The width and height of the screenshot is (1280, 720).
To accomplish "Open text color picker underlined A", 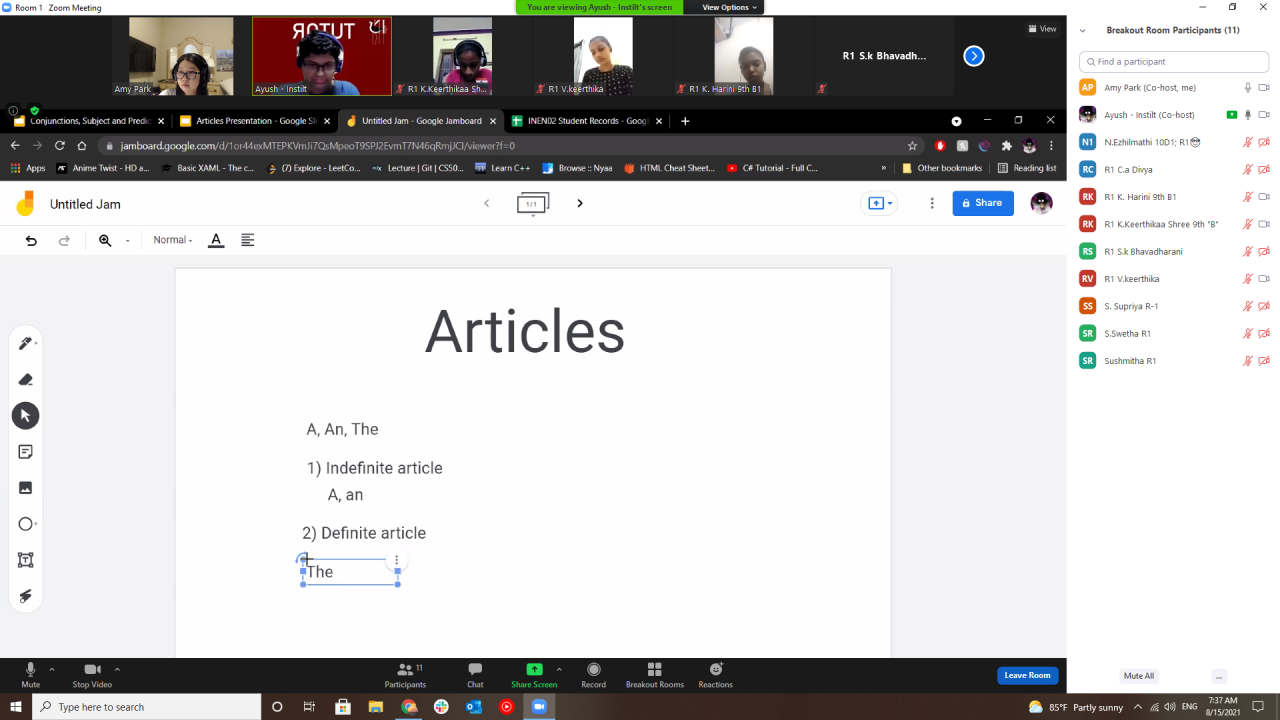I will pos(215,240).
